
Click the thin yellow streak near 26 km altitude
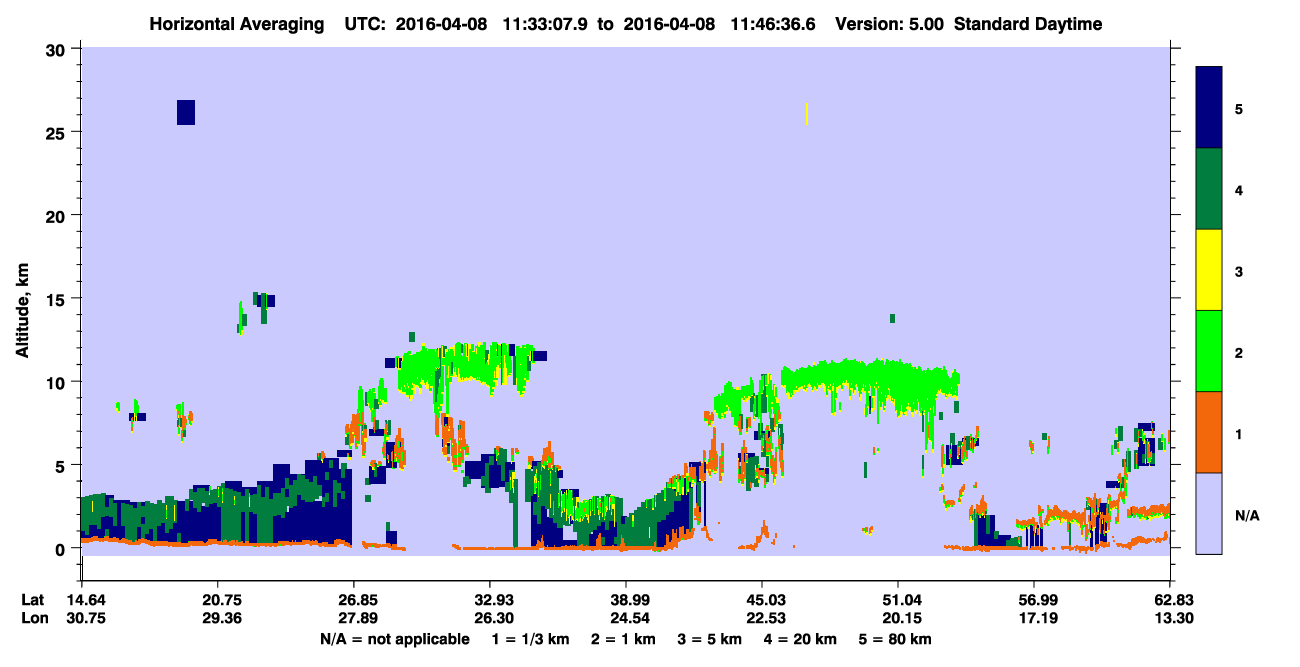tap(806, 114)
